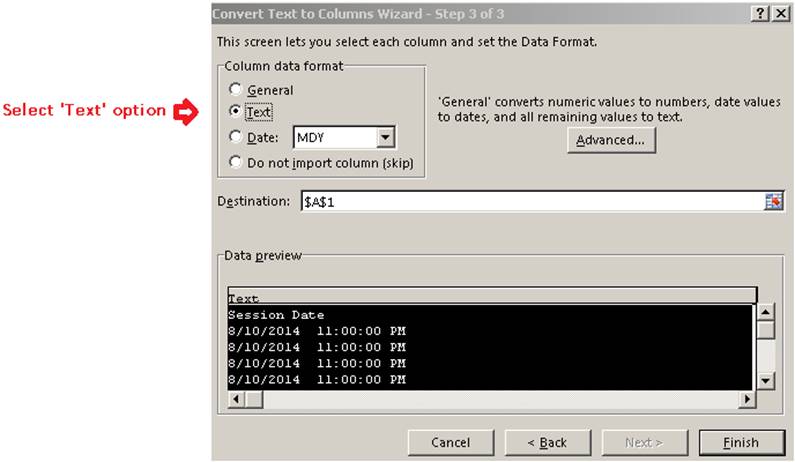Click the Session Date row in preview

point(277,315)
